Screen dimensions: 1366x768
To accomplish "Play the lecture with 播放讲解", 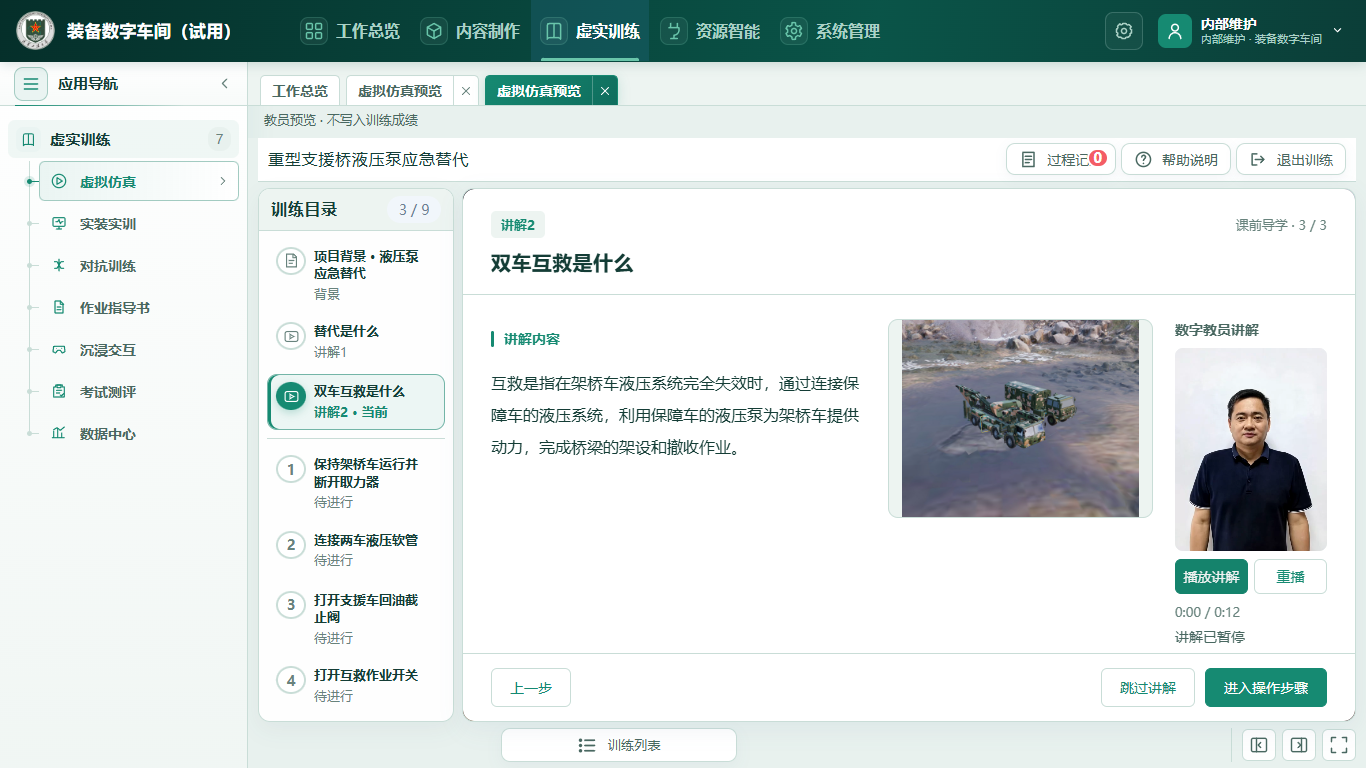I will pos(1211,577).
